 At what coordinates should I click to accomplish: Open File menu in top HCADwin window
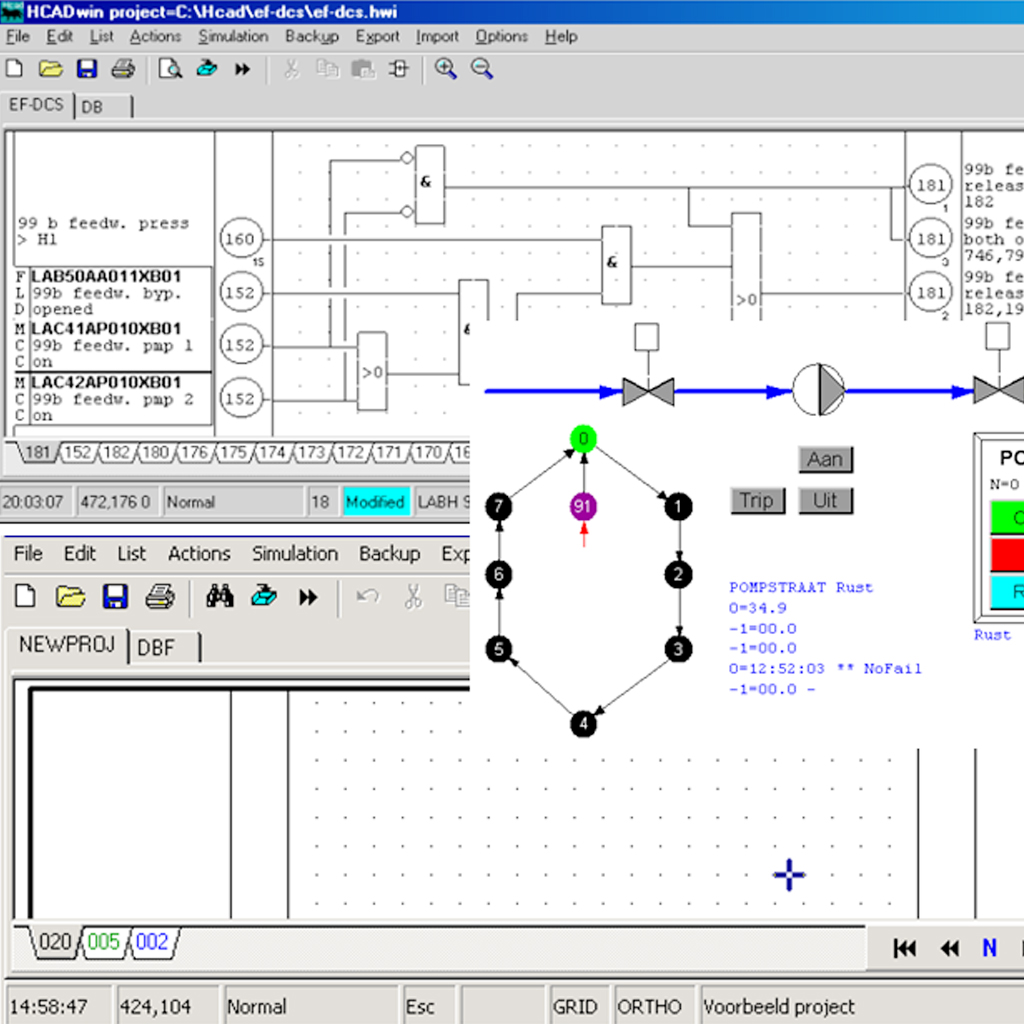coord(18,37)
